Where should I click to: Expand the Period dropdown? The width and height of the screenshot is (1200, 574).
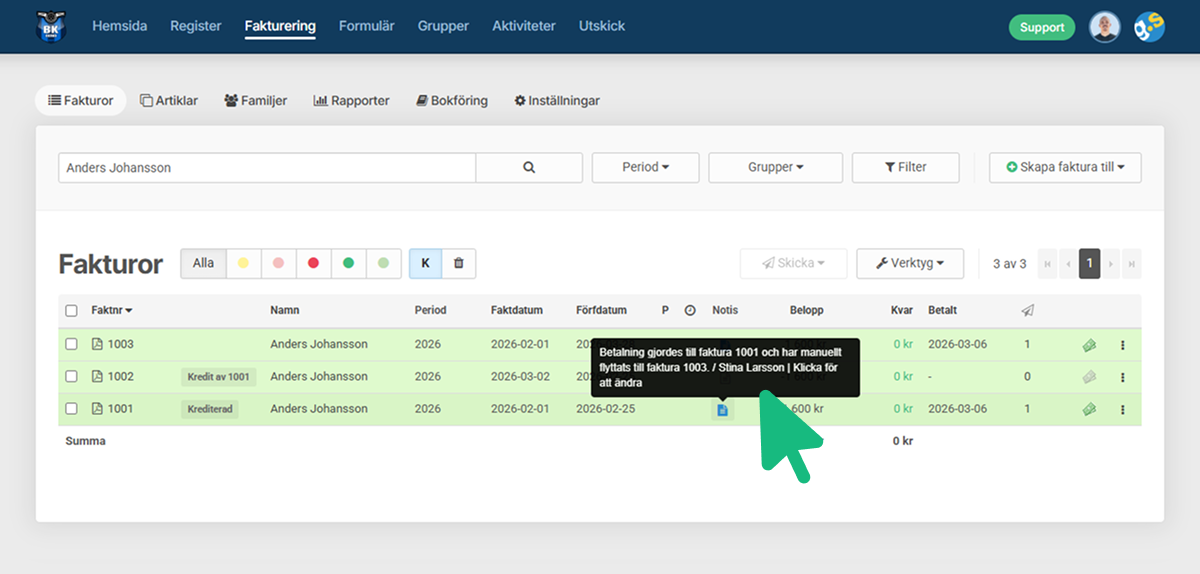pyautogui.click(x=645, y=168)
